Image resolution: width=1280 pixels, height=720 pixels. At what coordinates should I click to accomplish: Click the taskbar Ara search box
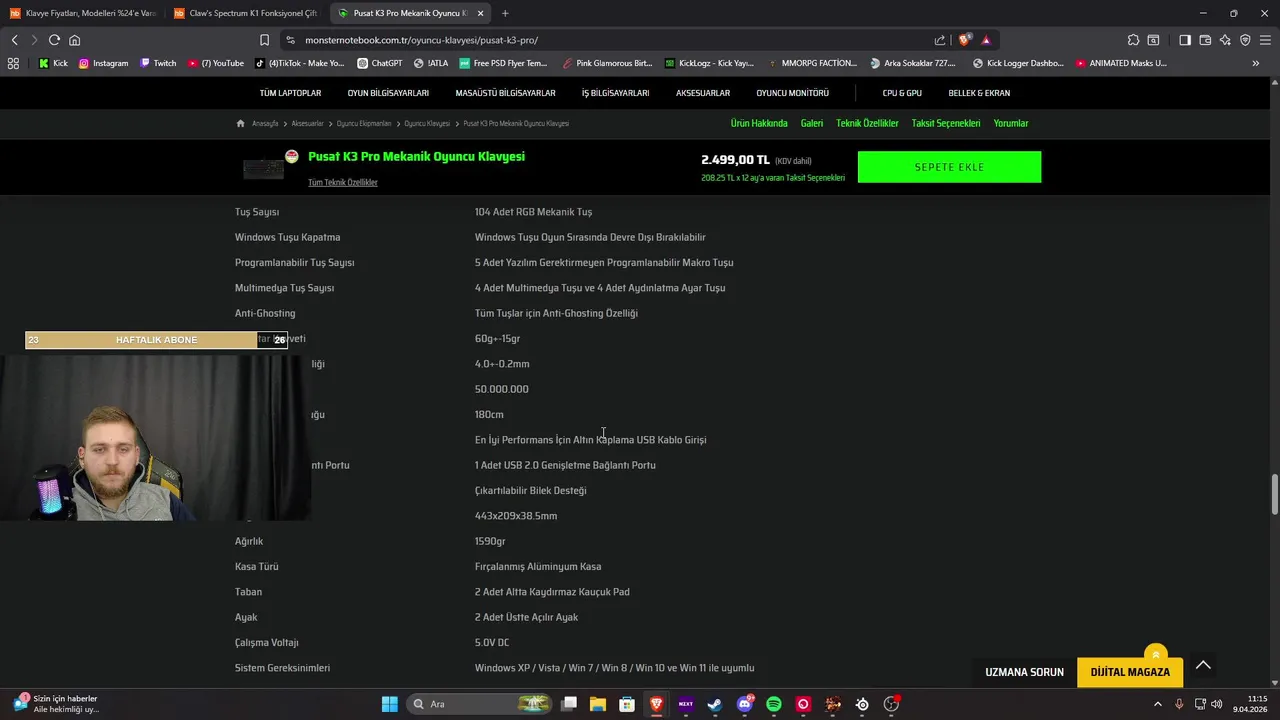[480, 704]
